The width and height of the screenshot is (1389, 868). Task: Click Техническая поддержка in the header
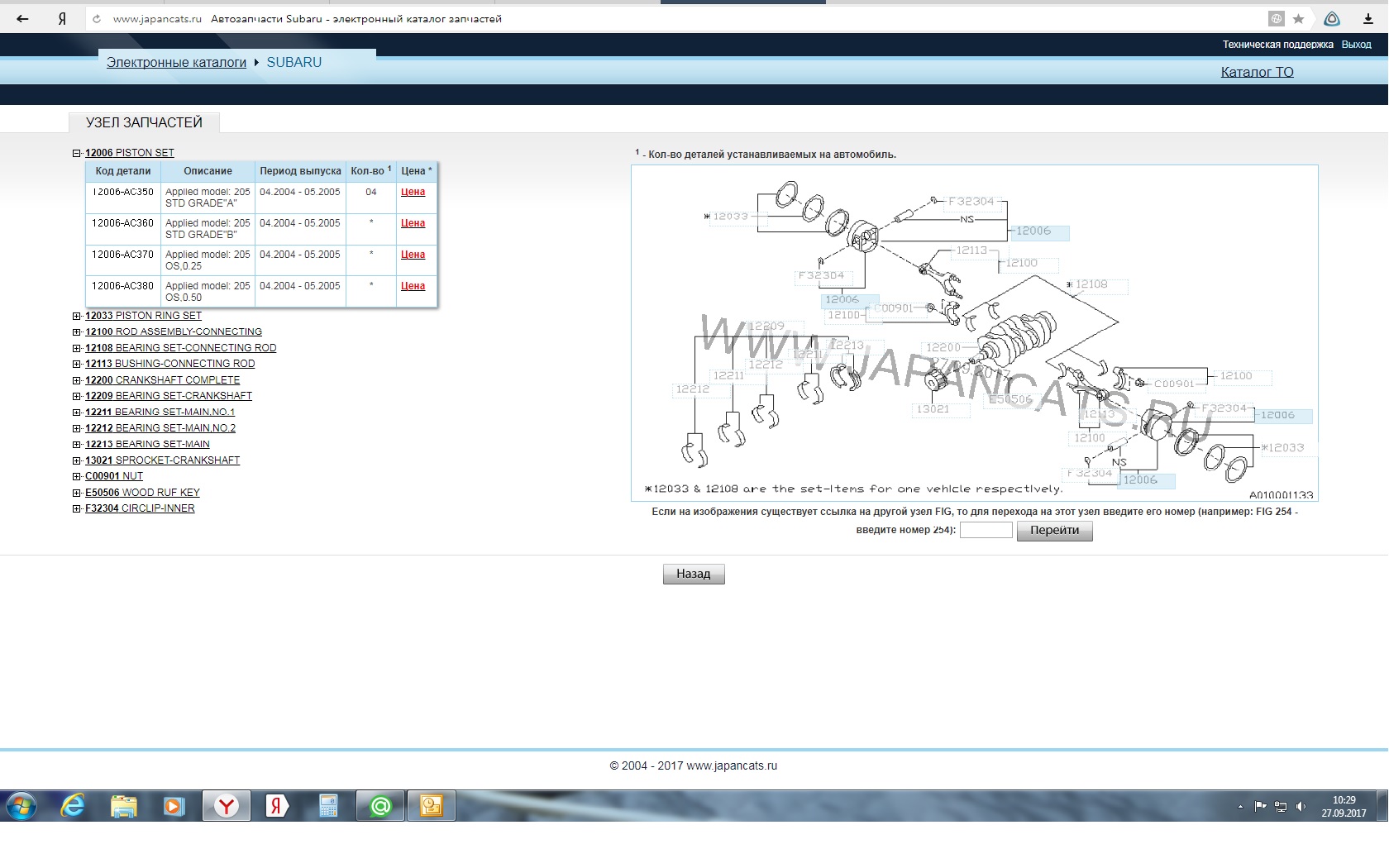pyautogui.click(x=1277, y=45)
